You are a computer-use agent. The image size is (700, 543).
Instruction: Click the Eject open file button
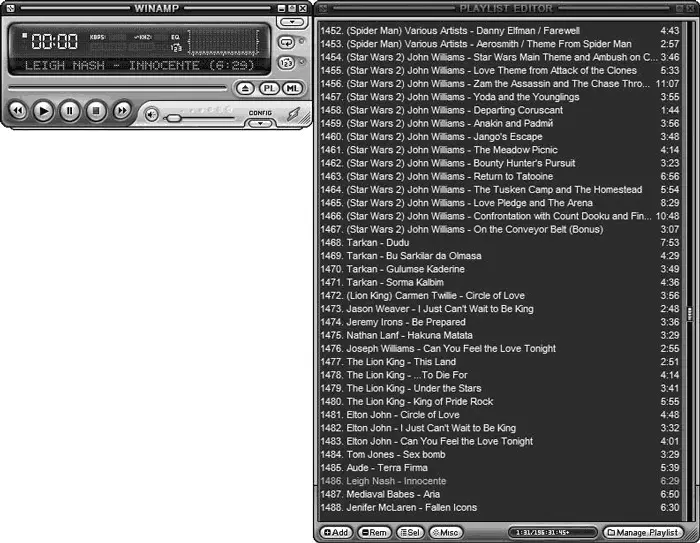pyautogui.click(x=246, y=89)
